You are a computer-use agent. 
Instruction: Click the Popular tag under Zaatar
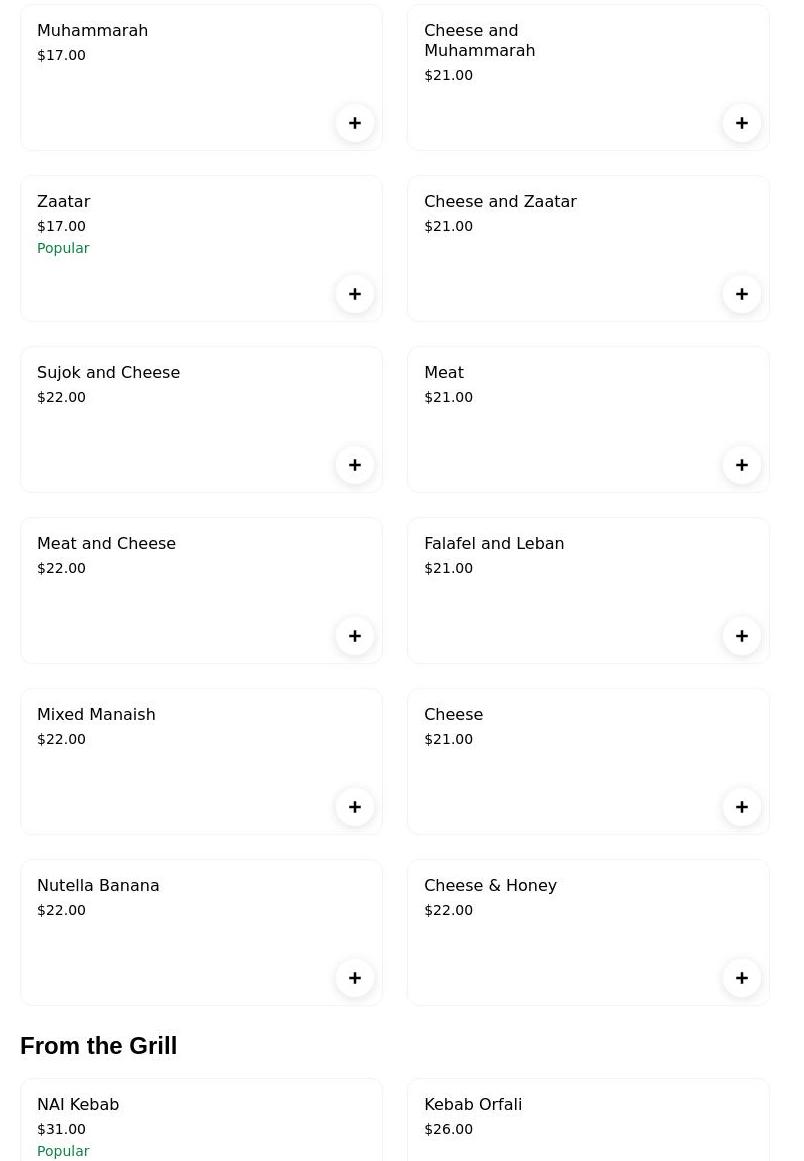[x=63, y=248]
